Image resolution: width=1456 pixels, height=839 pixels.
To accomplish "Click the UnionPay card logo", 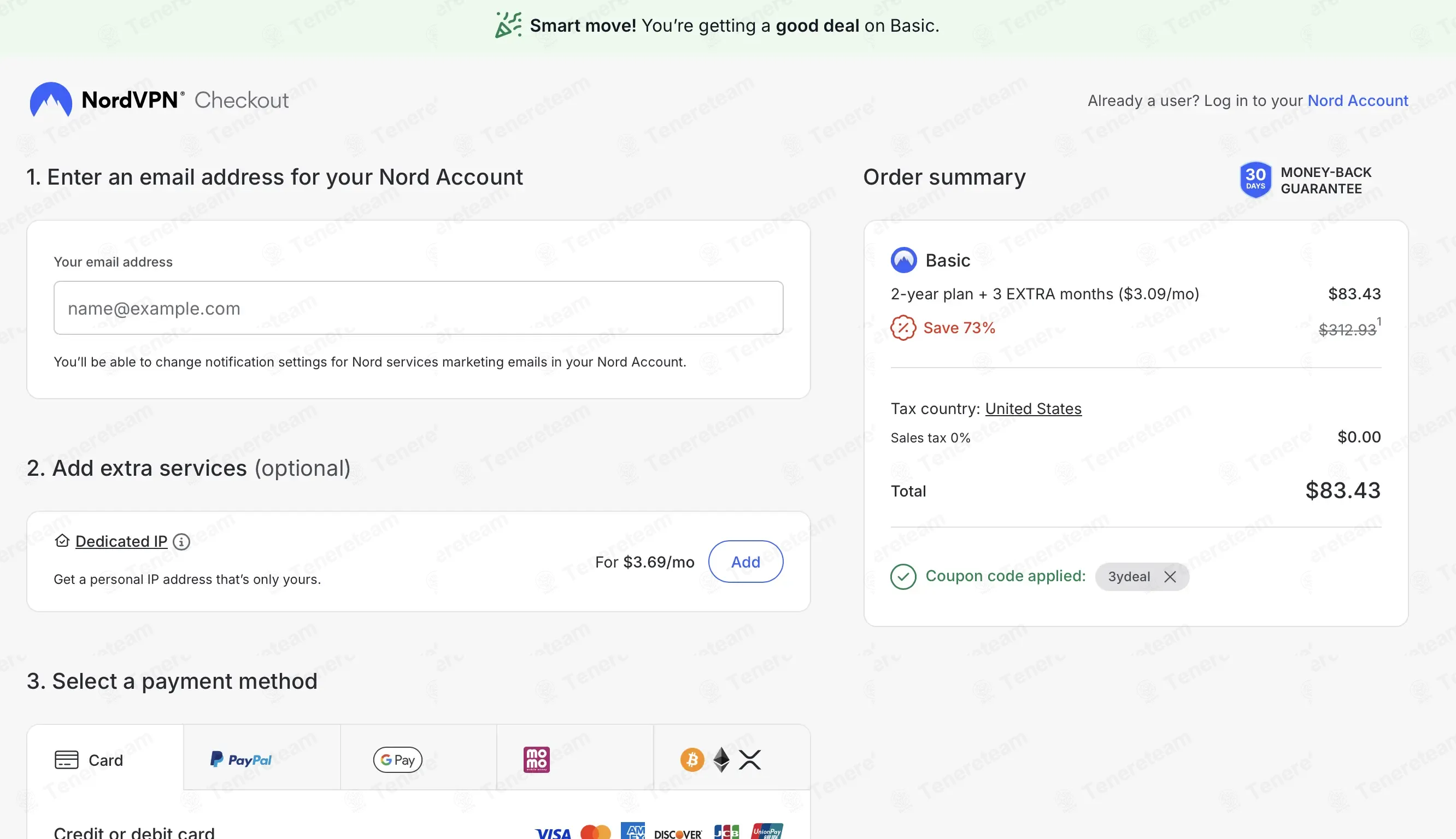I will point(767,831).
